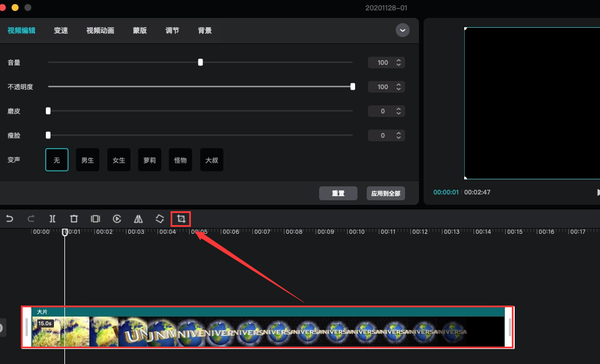Click the 音量 volume slider handle
The width and height of the screenshot is (600, 364).
coord(201,62)
